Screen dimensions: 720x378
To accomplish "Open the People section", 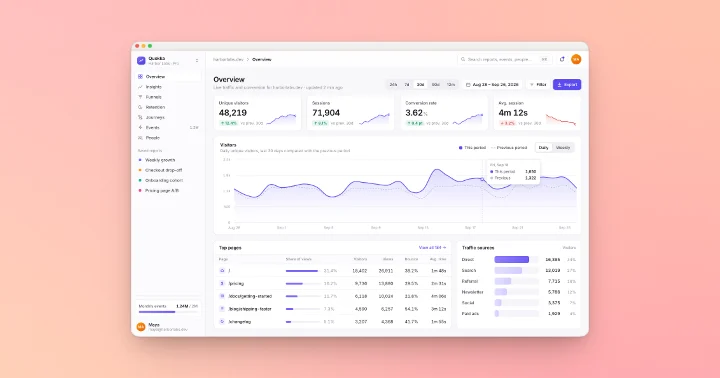I will coord(169,137).
